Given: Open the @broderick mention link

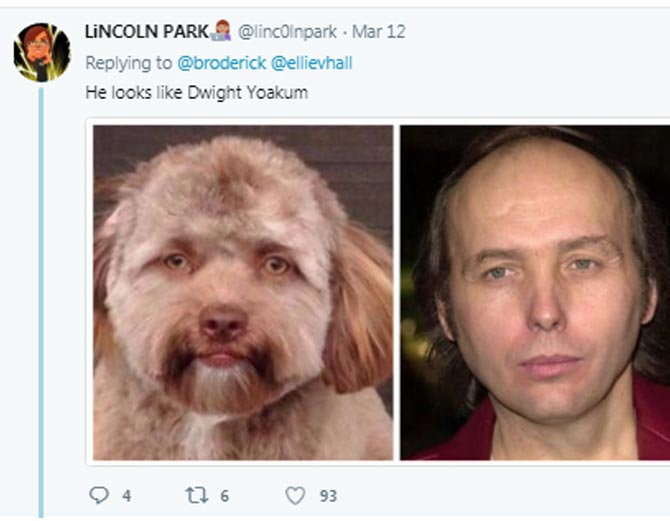Looking at the screenshot, I should click(x=221, y=63).
